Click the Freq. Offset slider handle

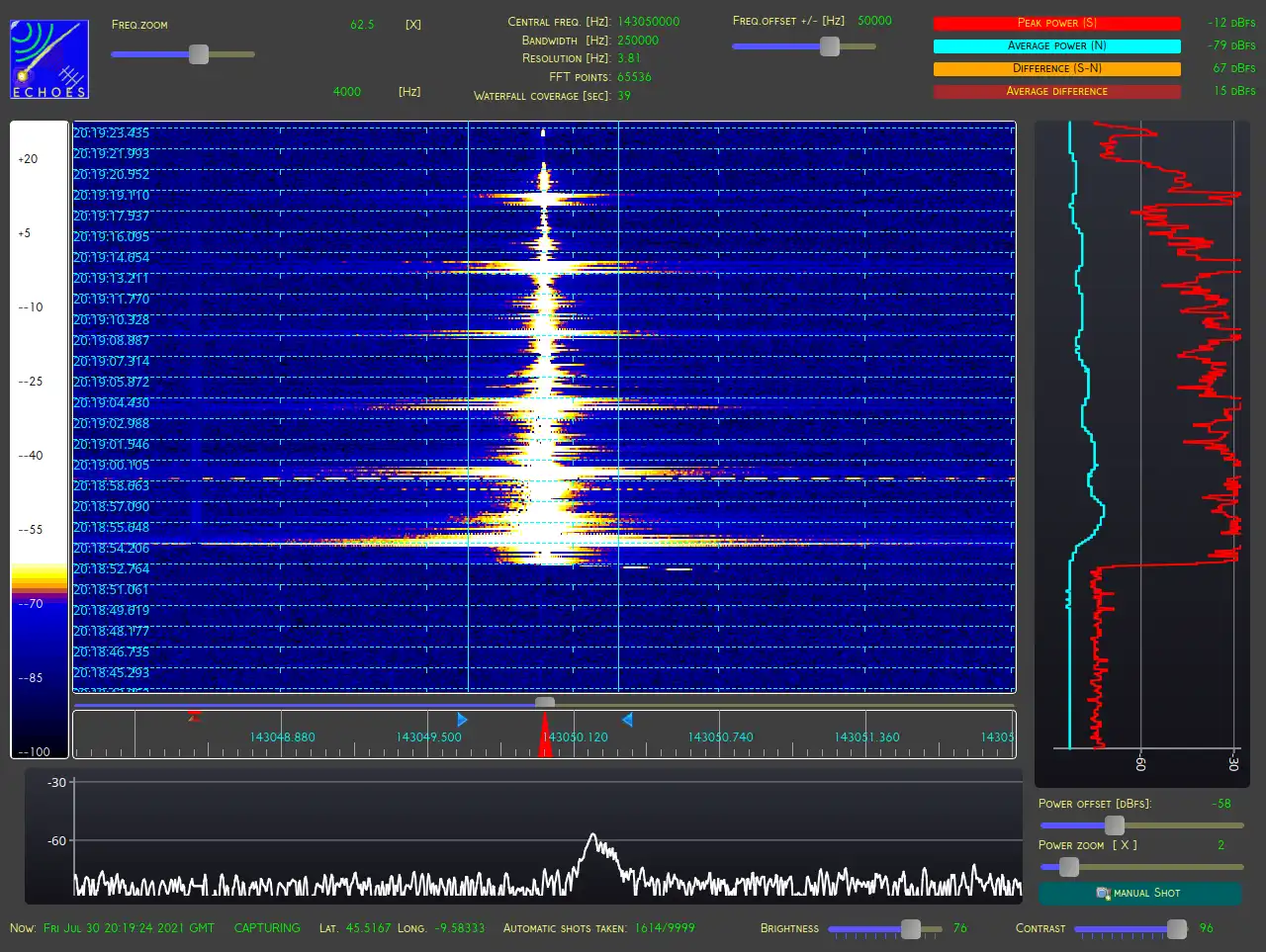click(830, 46)
